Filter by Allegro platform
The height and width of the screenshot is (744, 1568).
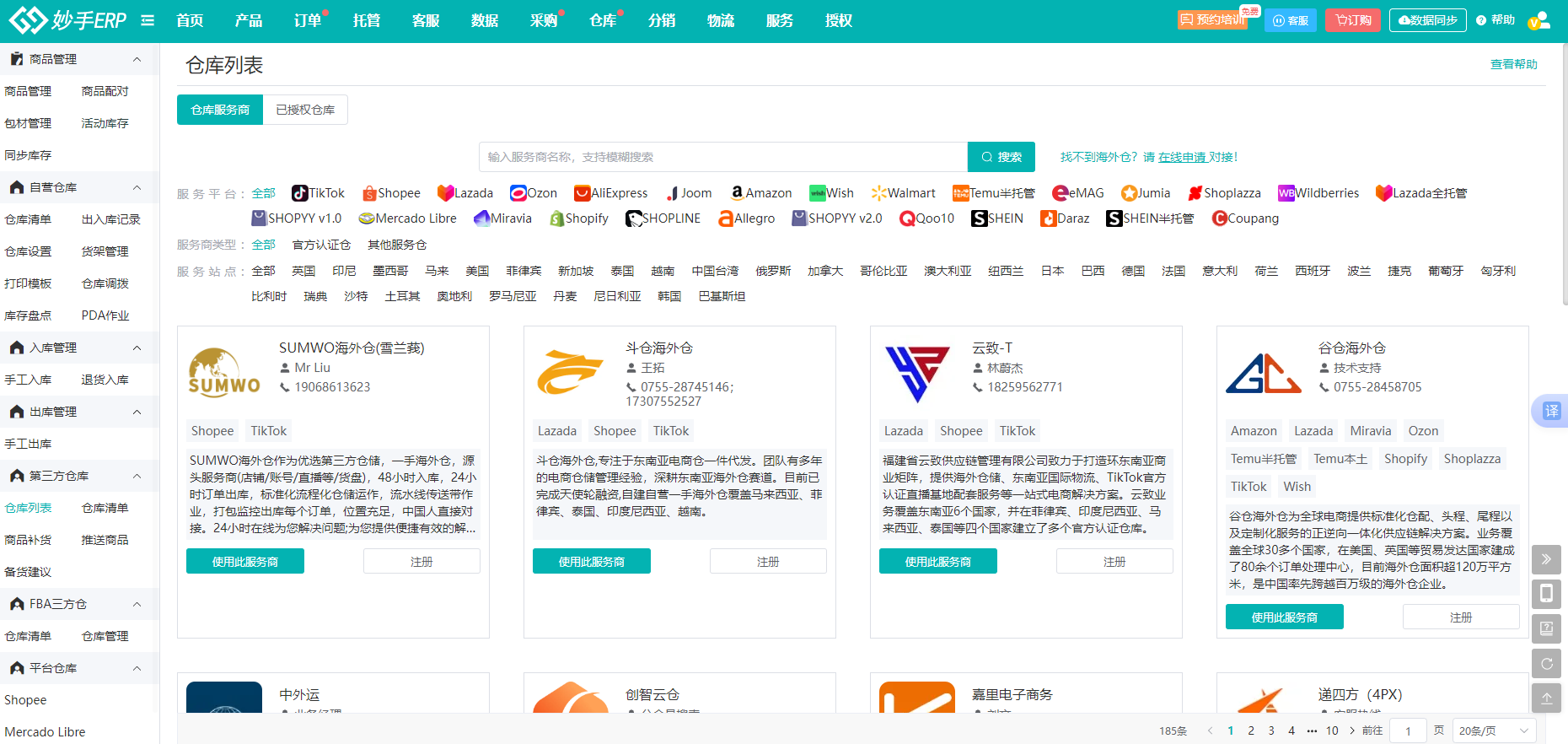click(x=747, y=218)
